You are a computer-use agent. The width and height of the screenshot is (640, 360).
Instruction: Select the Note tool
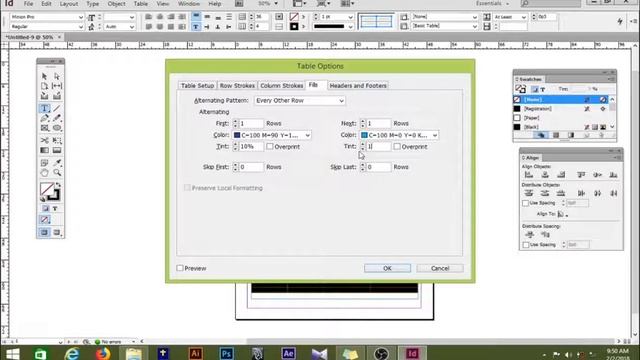44,163
